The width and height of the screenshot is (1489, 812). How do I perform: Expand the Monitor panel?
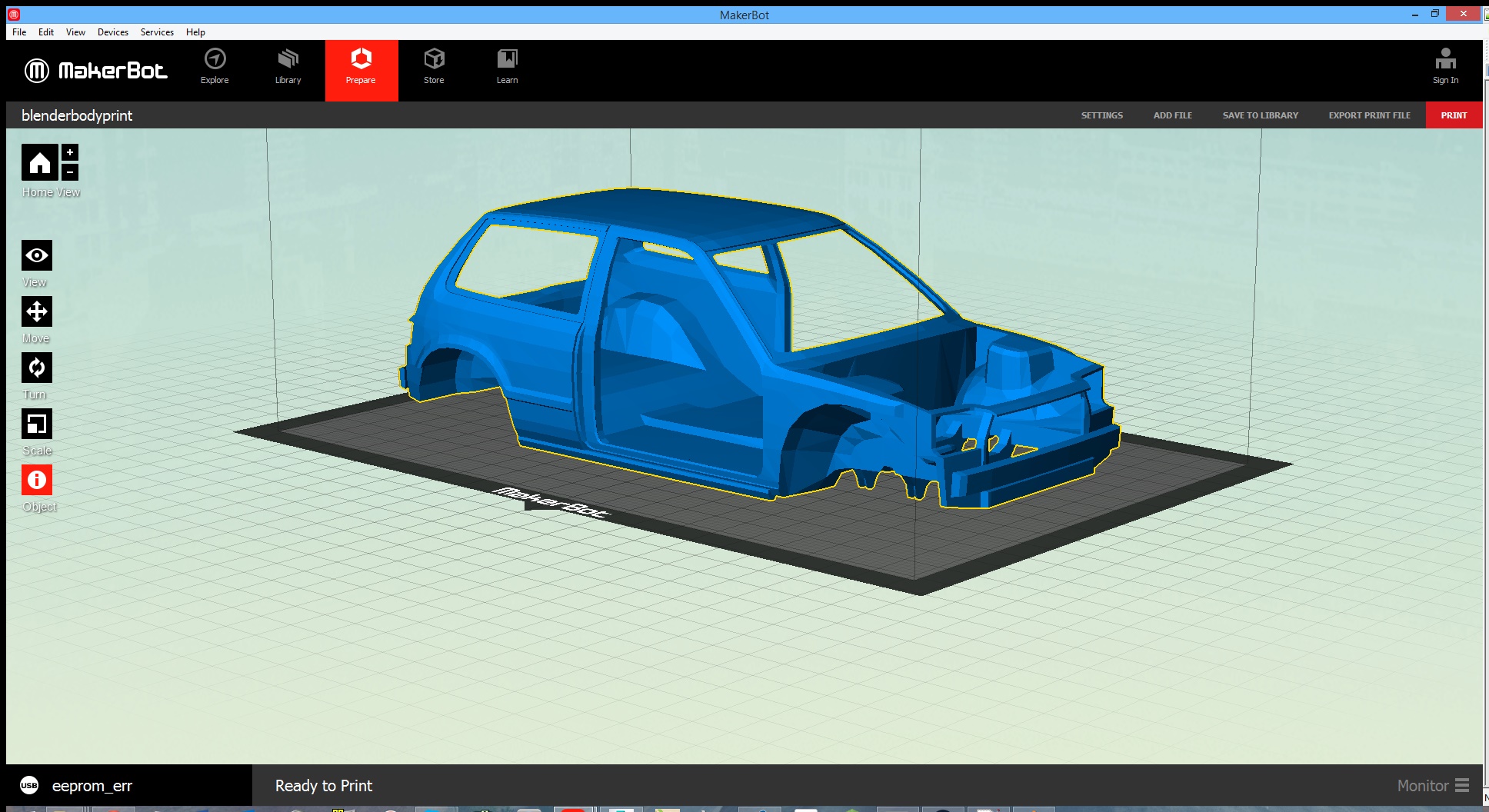(x=1433, y=786)
